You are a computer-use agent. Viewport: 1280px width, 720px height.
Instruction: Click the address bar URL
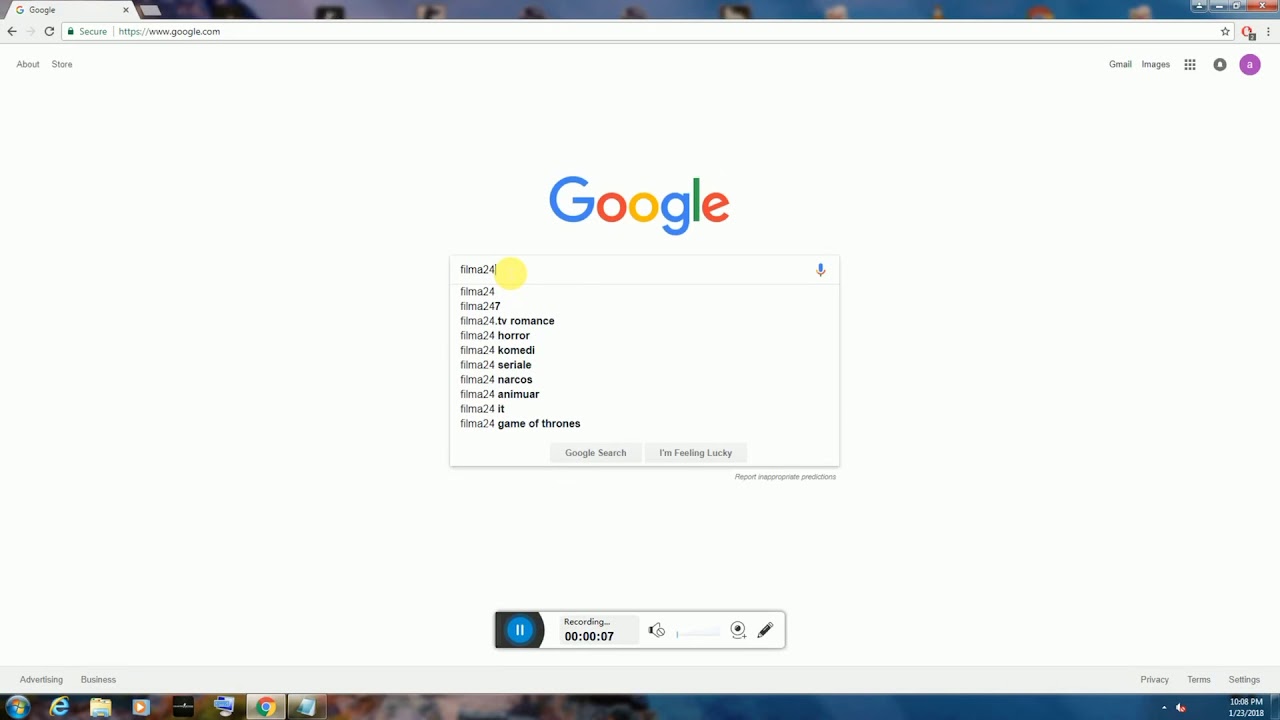(169, 31)
